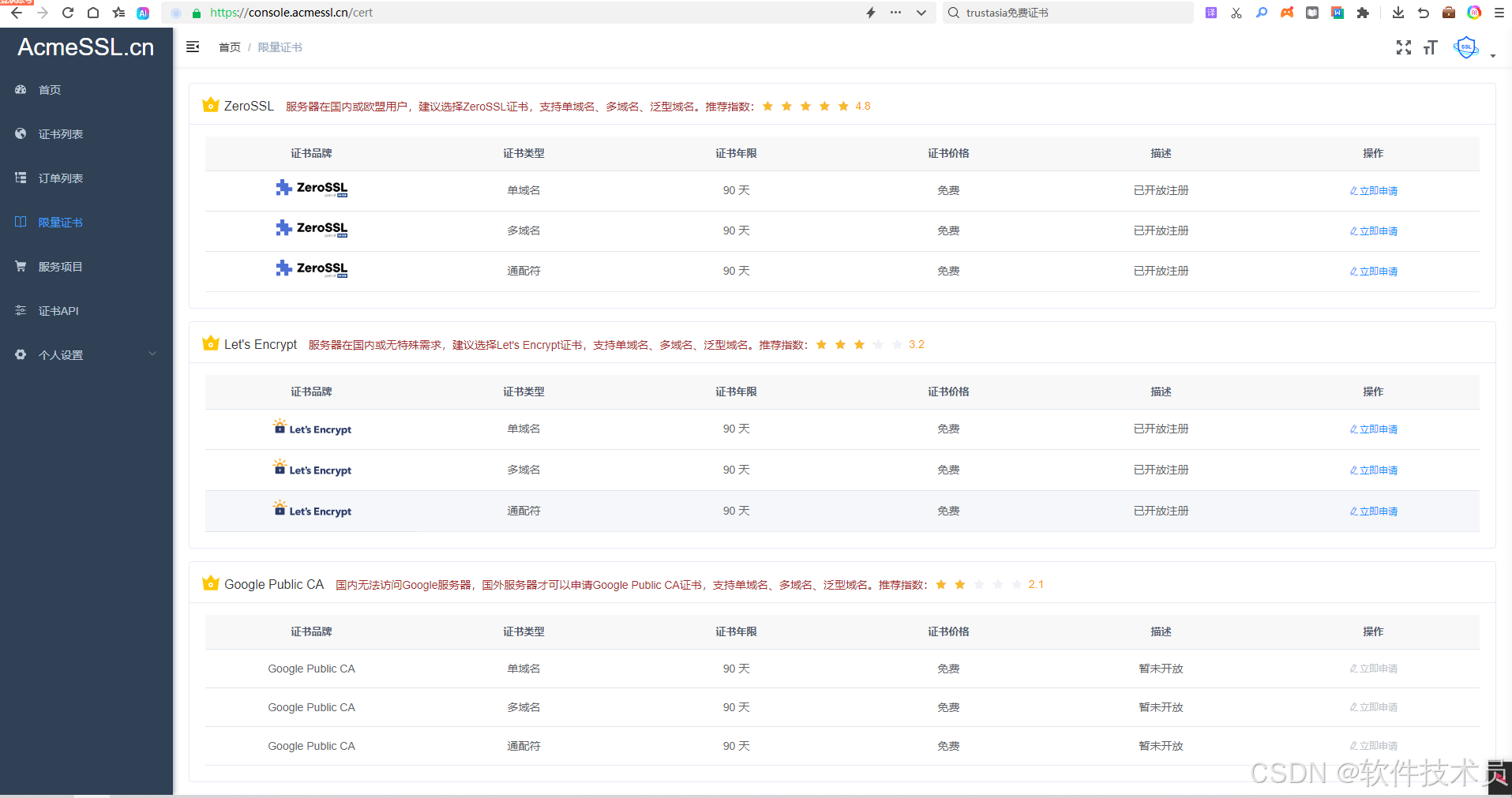This screenshot has height=798, width=1512.
Task: Open 证书API in the sidebar
Action: click(x=87, y=311)
